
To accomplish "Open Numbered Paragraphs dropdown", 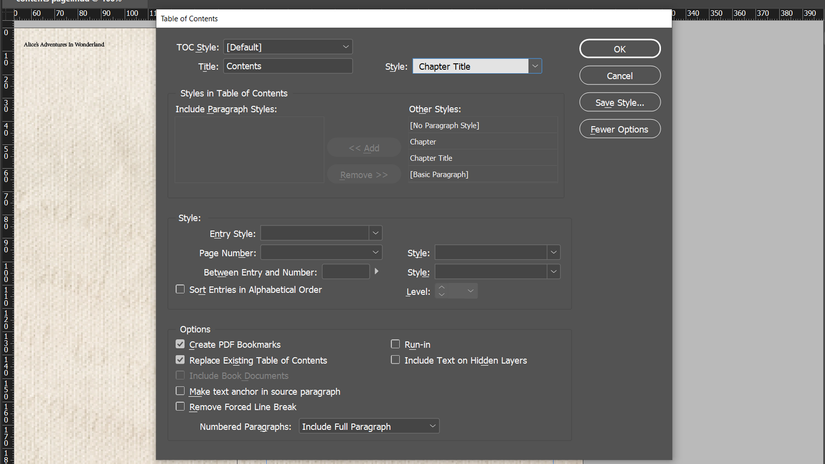I will pyautogui.click(x=369, y=426).
